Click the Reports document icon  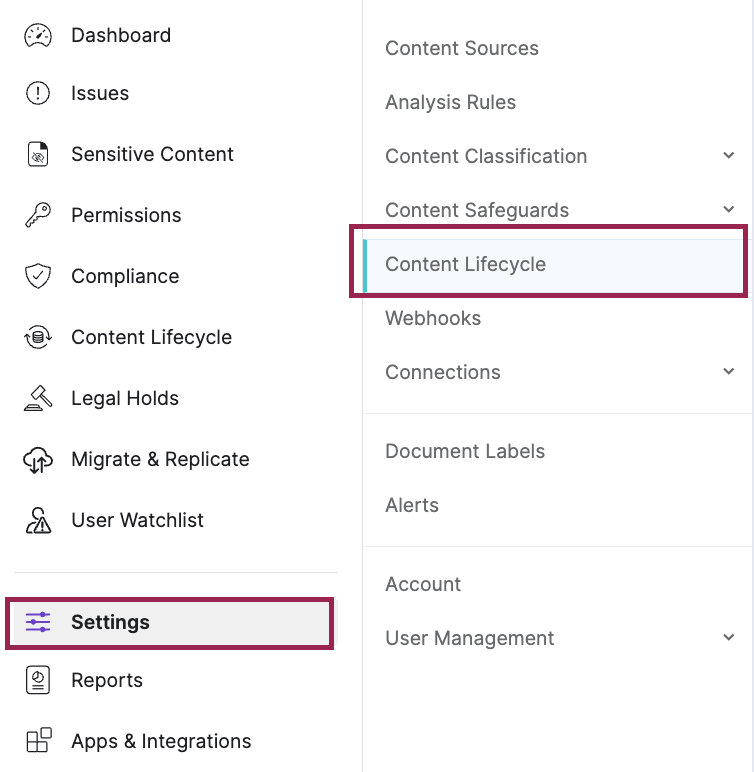(38, 680)
